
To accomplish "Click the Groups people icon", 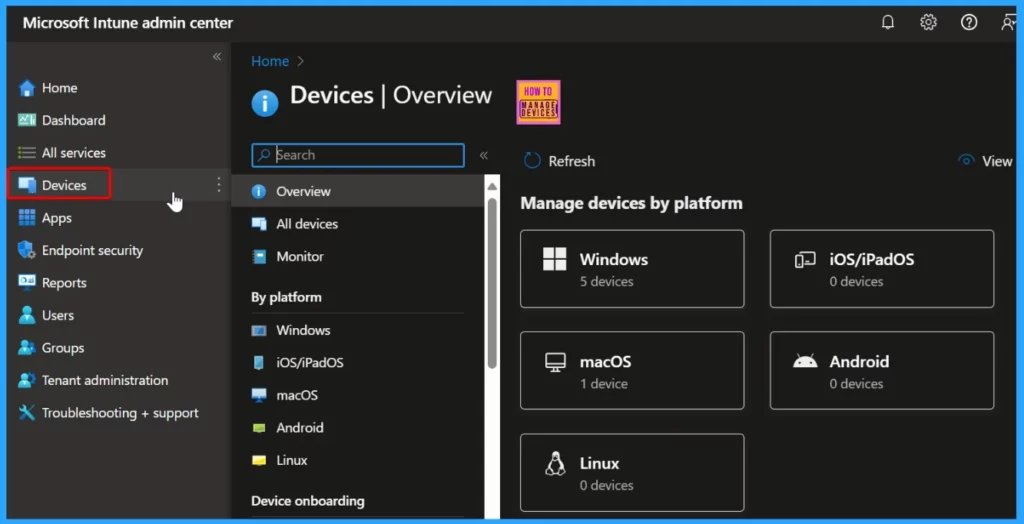I will (x=27, y=348).
